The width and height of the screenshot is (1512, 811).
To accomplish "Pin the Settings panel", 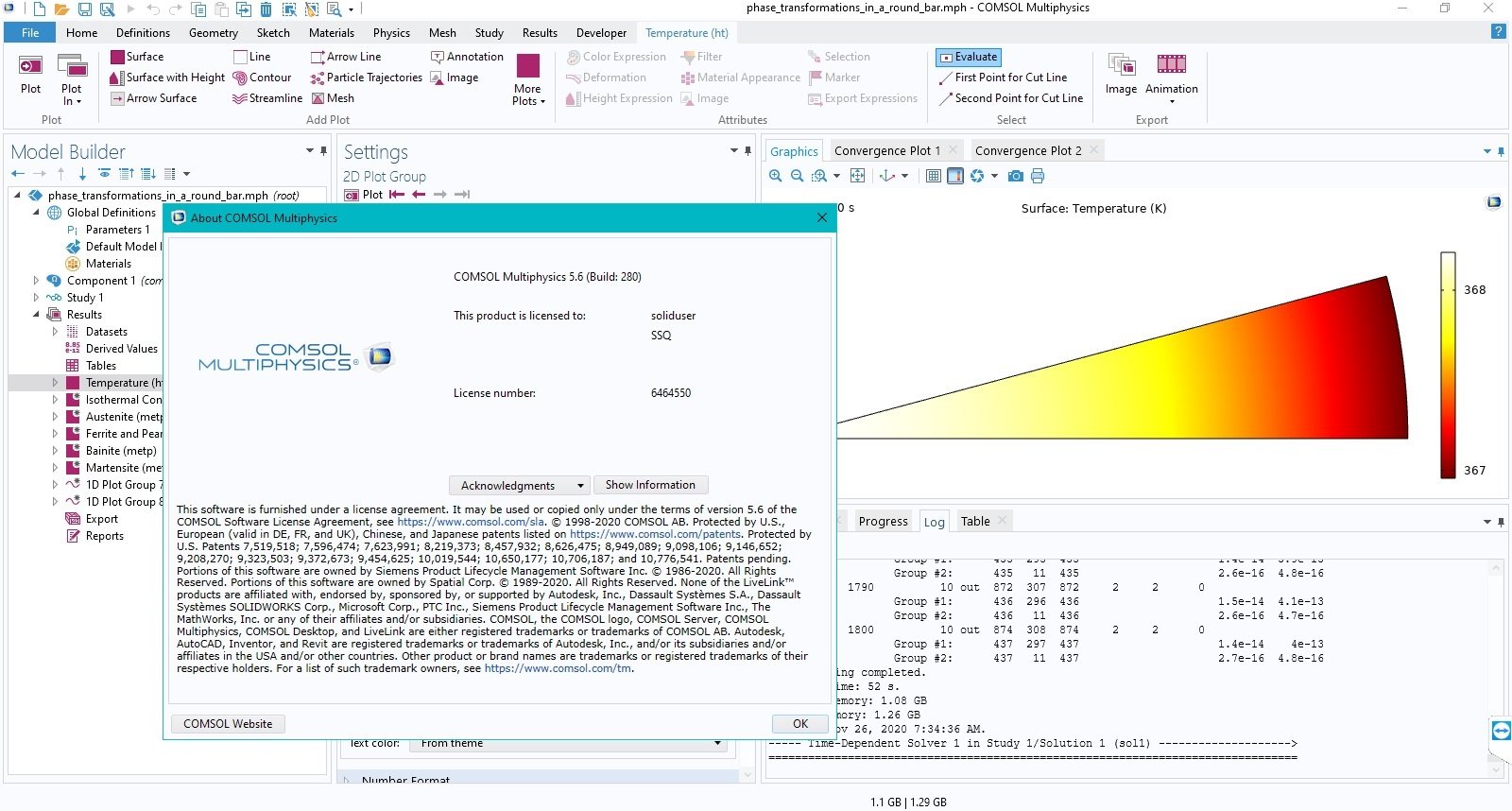I will pos(748,151).
